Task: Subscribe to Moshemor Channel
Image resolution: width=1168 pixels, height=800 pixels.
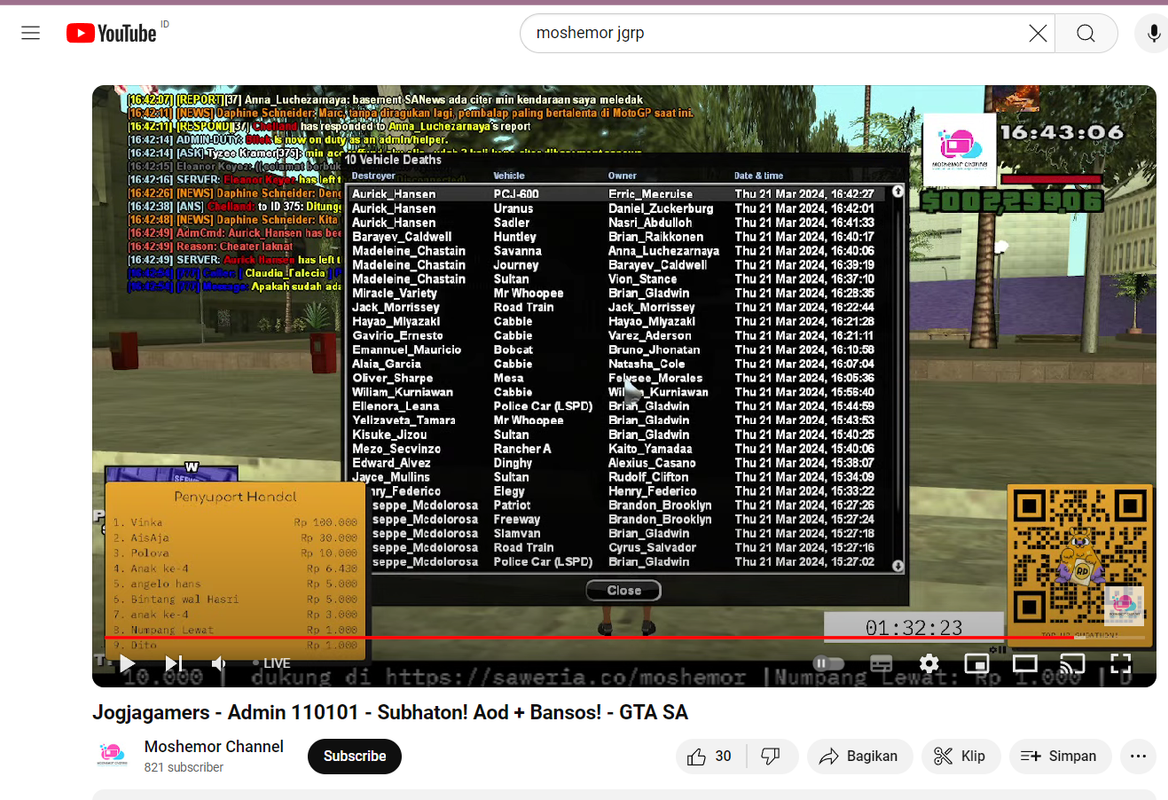Action: click(355, 756)
